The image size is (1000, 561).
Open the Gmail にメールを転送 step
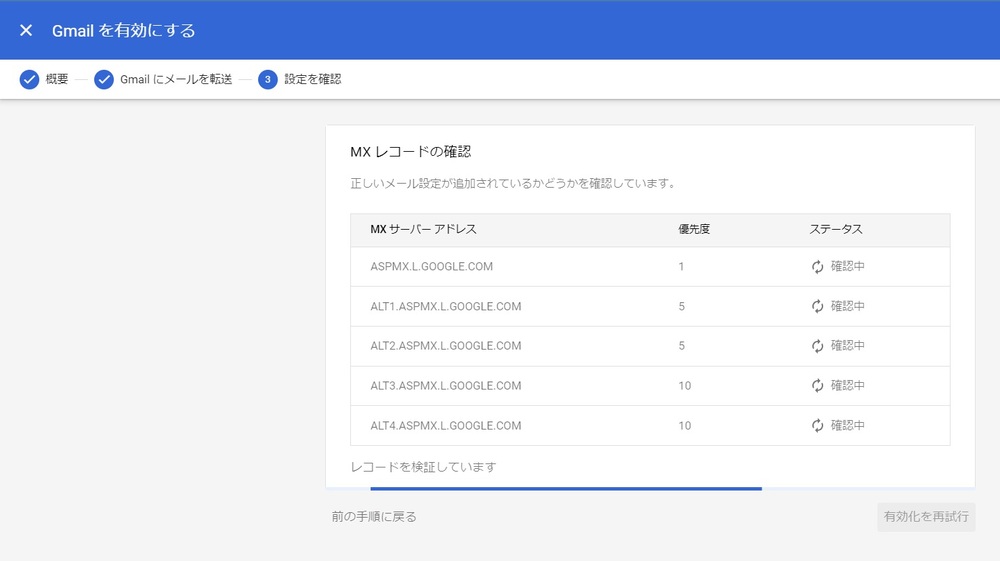(x=175, y=79)
